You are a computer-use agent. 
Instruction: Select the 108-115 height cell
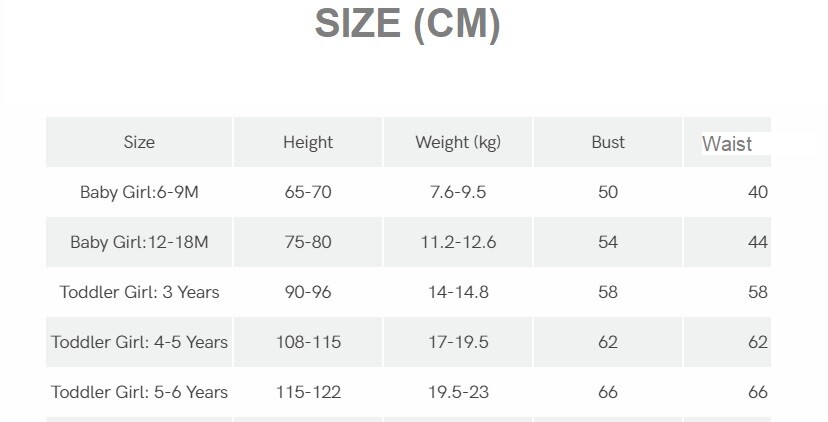coord(308,342)
